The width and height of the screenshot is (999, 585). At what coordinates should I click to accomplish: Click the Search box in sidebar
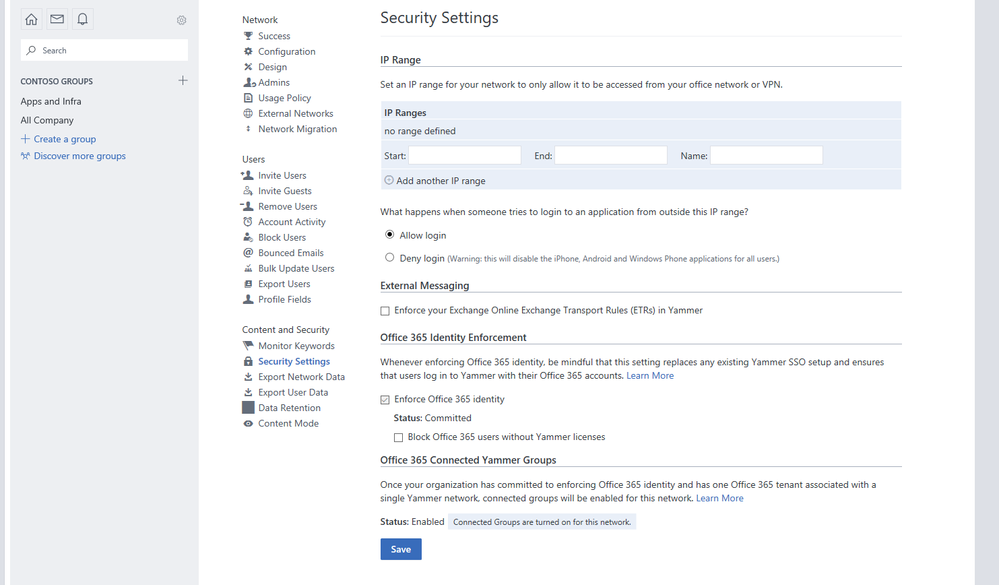pyautogui.click(x=104, y=50)
